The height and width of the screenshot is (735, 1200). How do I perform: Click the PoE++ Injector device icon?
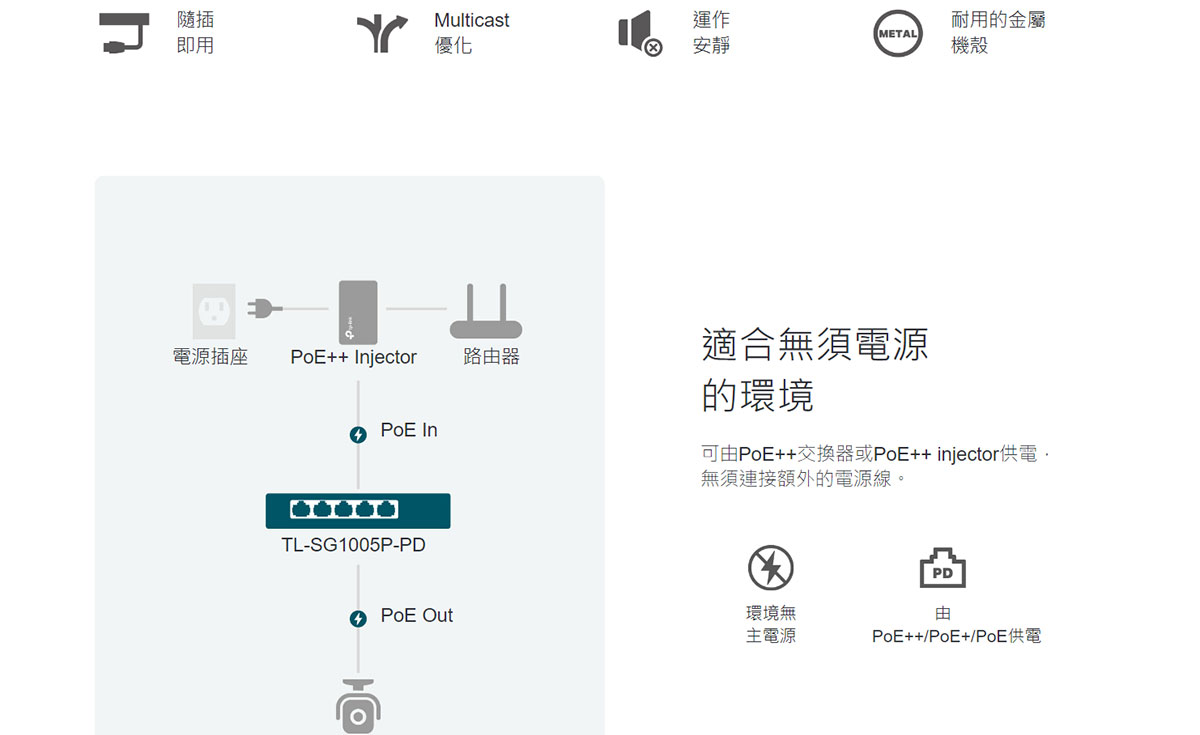coord(357,311)
